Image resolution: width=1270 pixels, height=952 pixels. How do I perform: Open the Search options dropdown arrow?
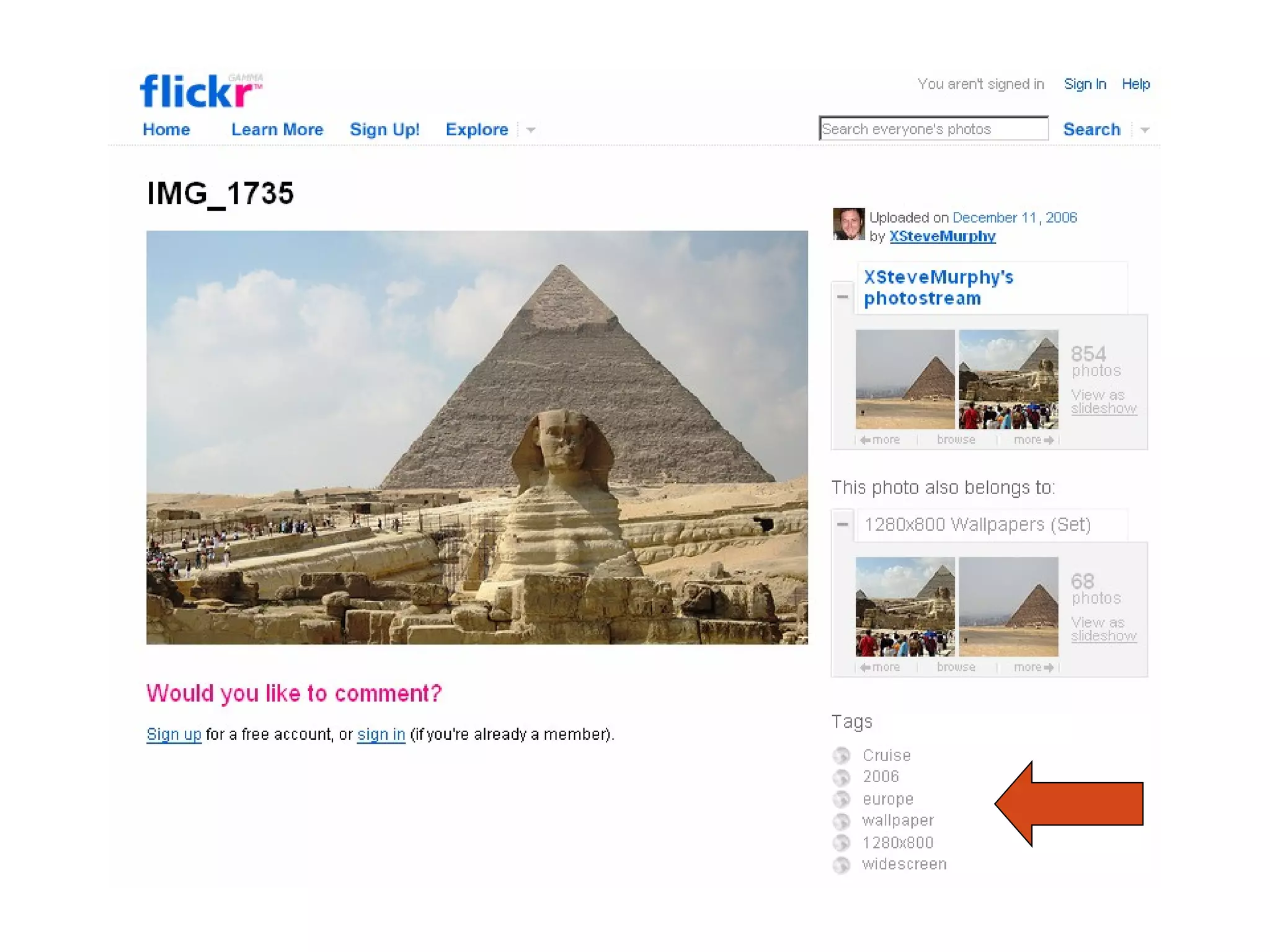coord(1145,130)
